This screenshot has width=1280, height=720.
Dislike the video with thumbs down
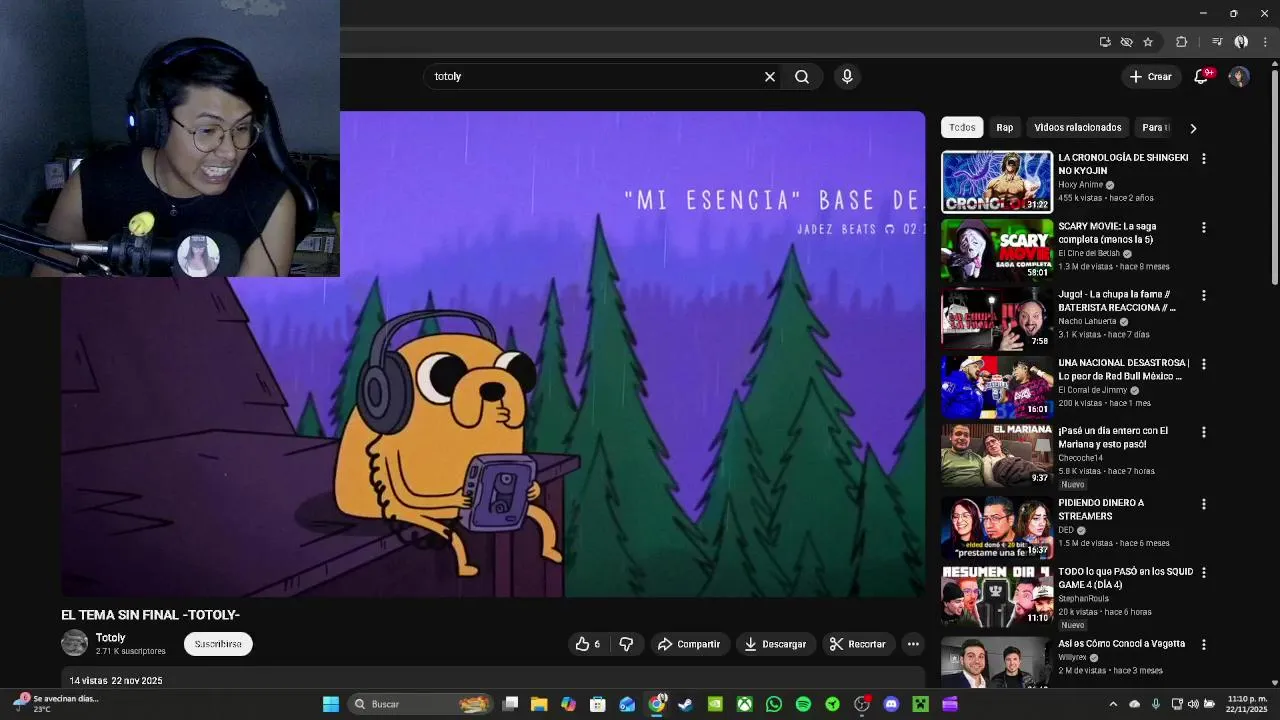click(x=626, y=644)
